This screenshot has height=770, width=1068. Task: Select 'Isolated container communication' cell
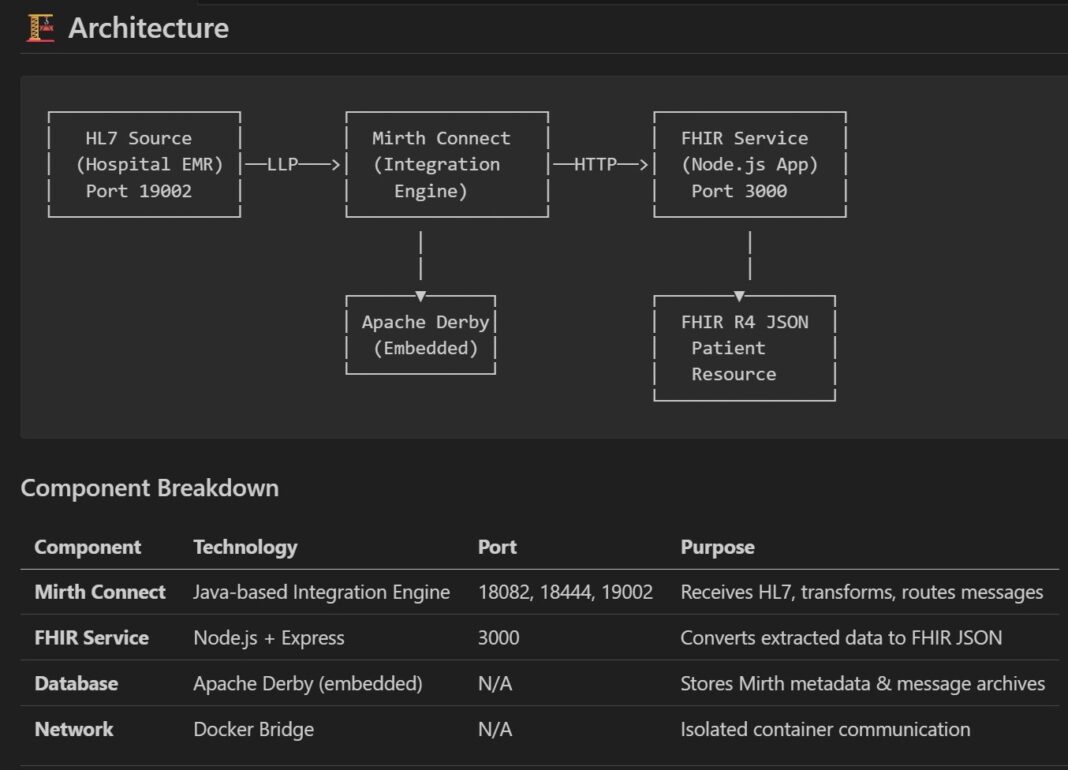(826, 729)
